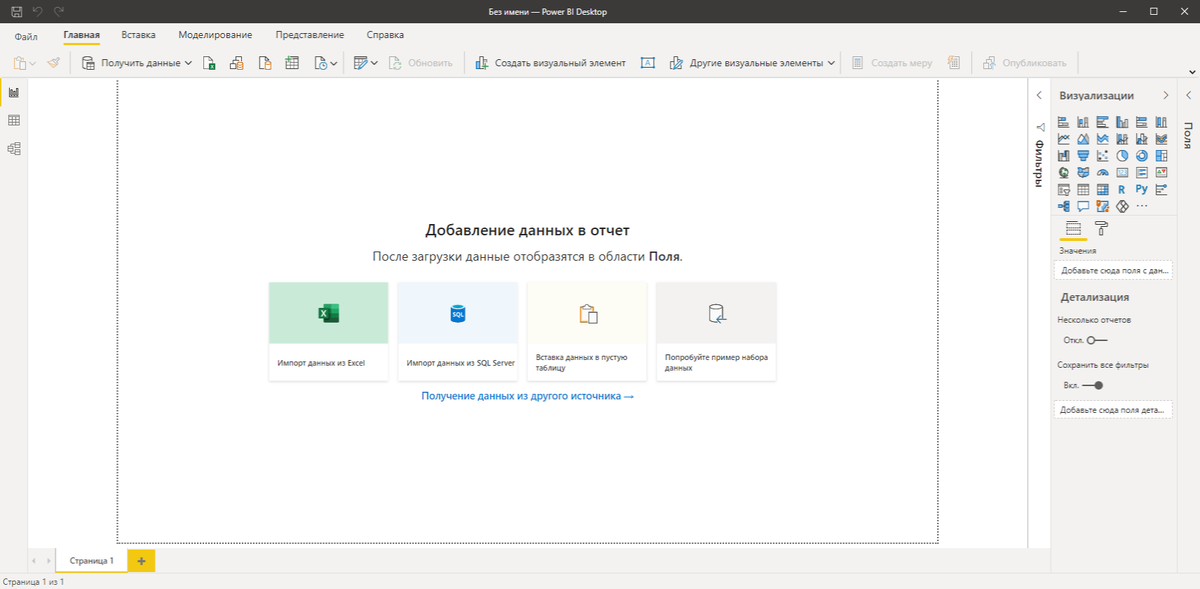
Task: Click the Excel workbook icon in ribbon
Action: coord(209,63)
